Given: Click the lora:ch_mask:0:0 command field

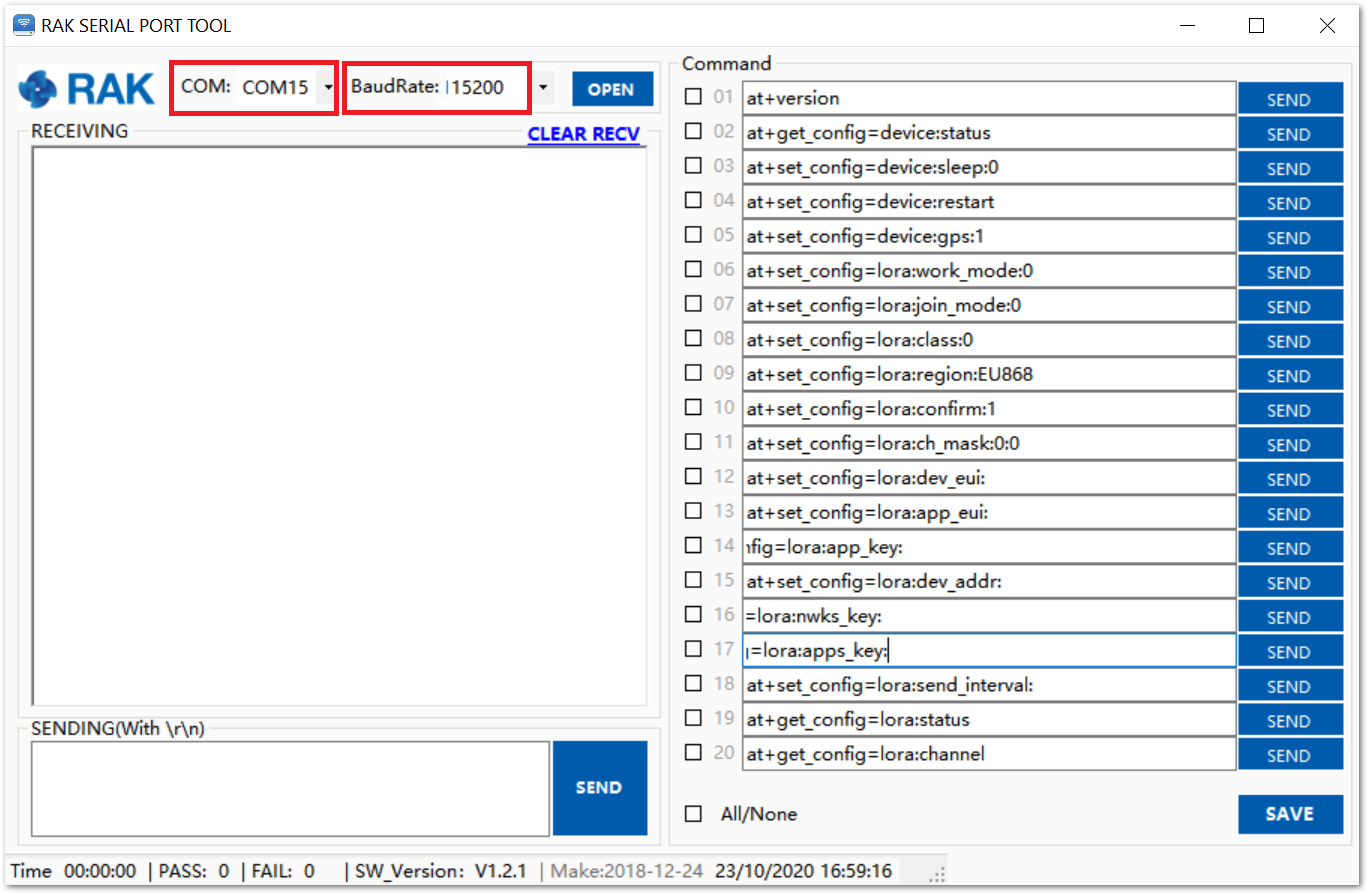Looking at the screenshot, I should pyautogui.click(x=989, y=443).
